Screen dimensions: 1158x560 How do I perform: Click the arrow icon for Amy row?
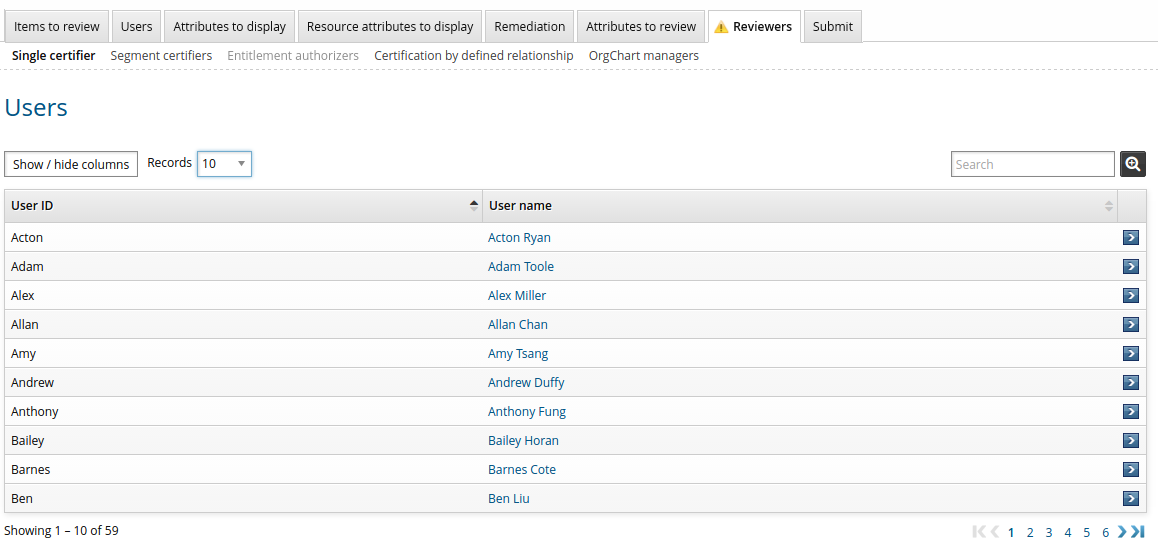[1131, 354]
